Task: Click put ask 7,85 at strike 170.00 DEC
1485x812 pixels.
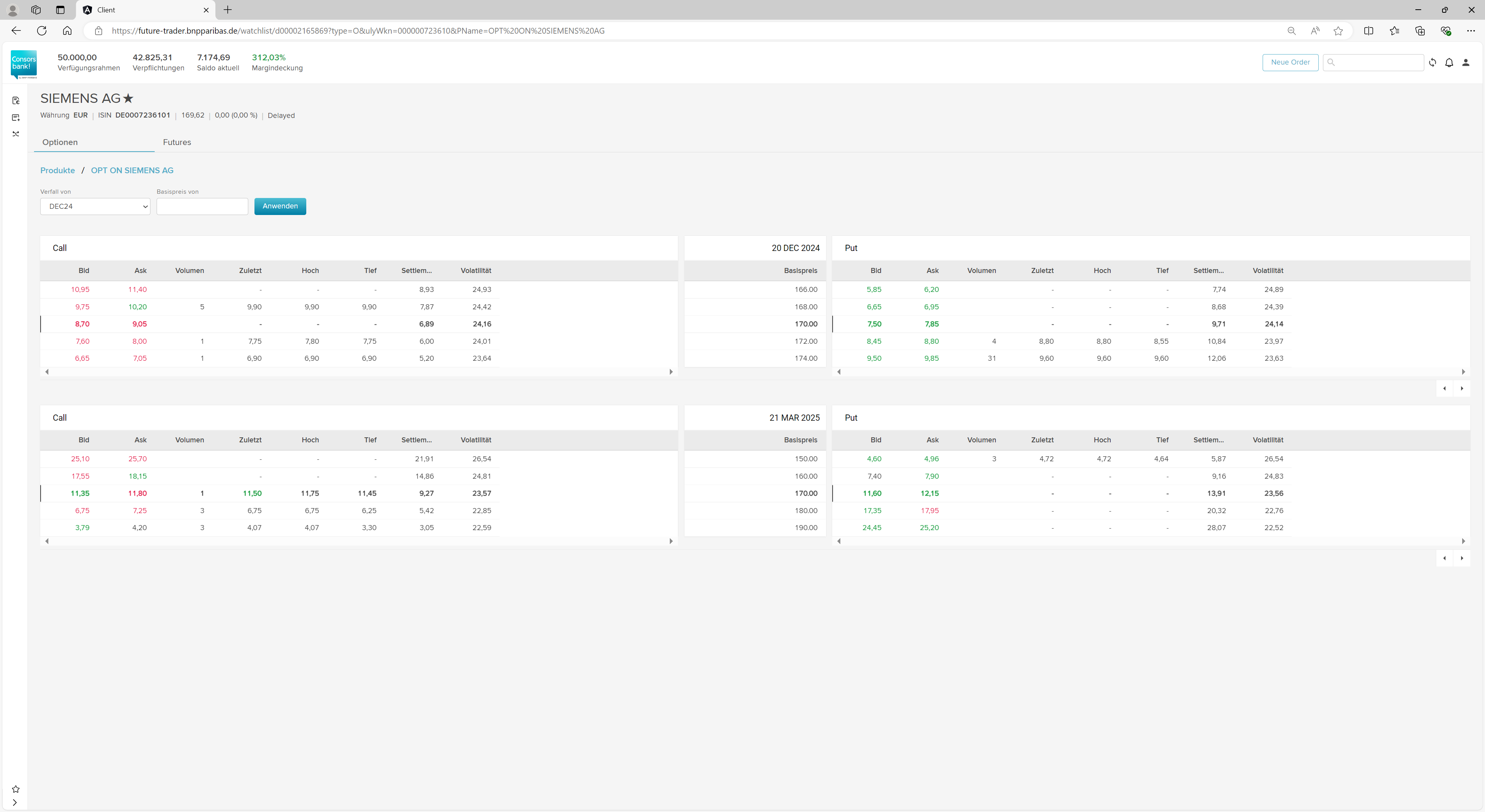Action: click(932, 324)
